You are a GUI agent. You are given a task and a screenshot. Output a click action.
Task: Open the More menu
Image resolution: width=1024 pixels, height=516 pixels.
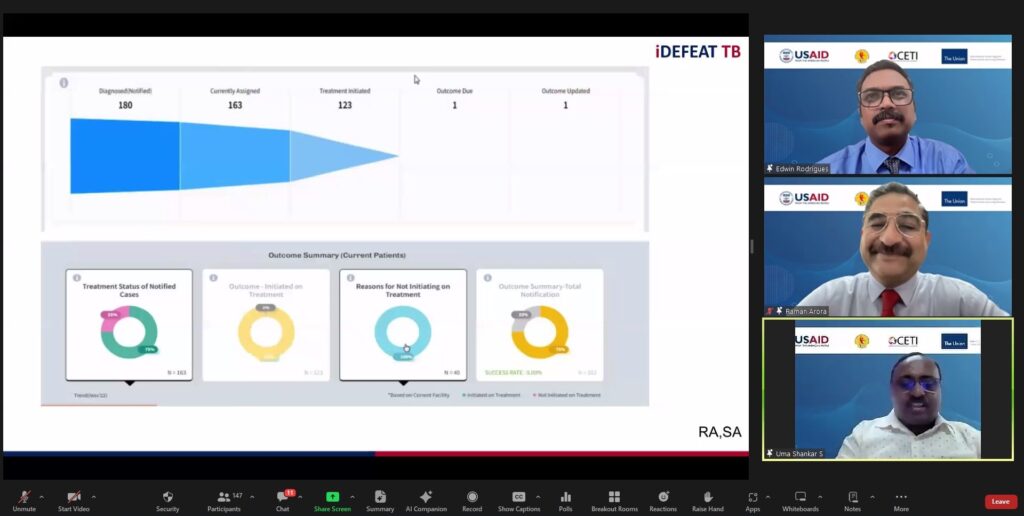coord(901,497)
